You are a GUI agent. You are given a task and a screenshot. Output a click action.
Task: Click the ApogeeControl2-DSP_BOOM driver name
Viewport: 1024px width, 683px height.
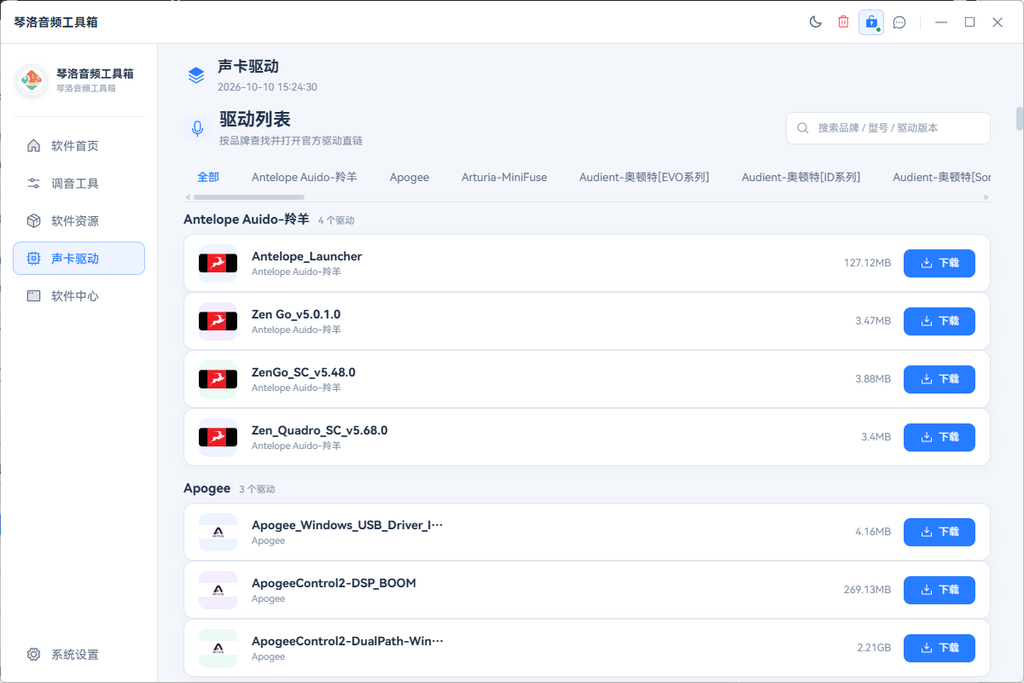click(x=334, y=583)
